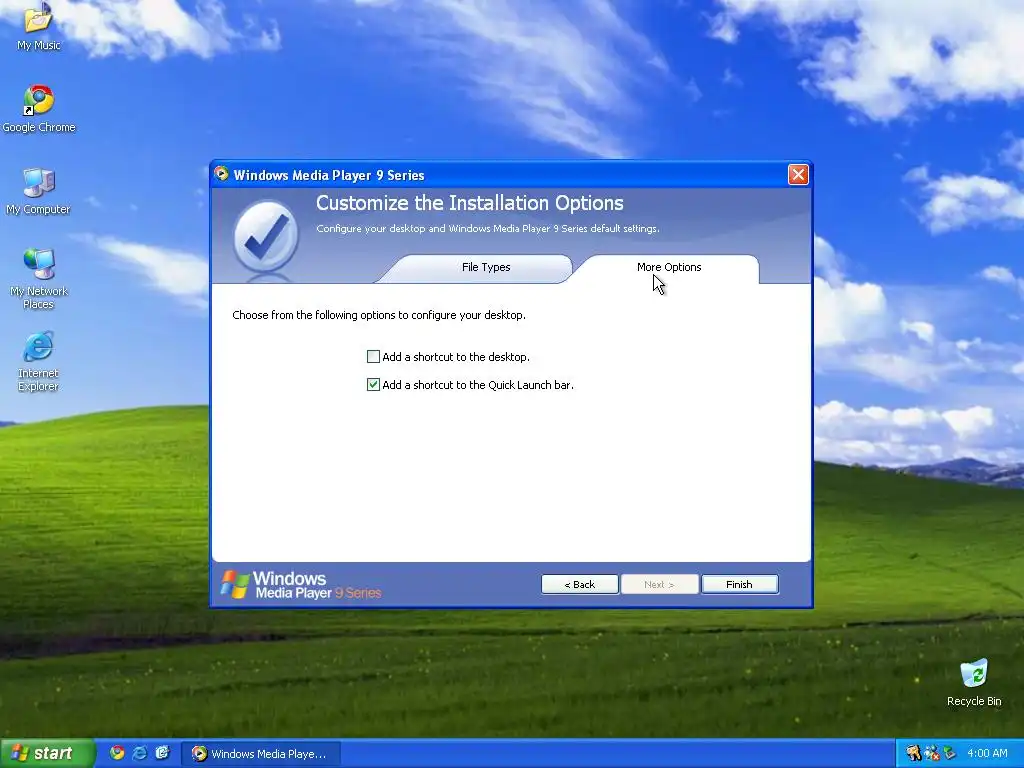Click the 'Choose from the following options' text

tap(379, 315)
